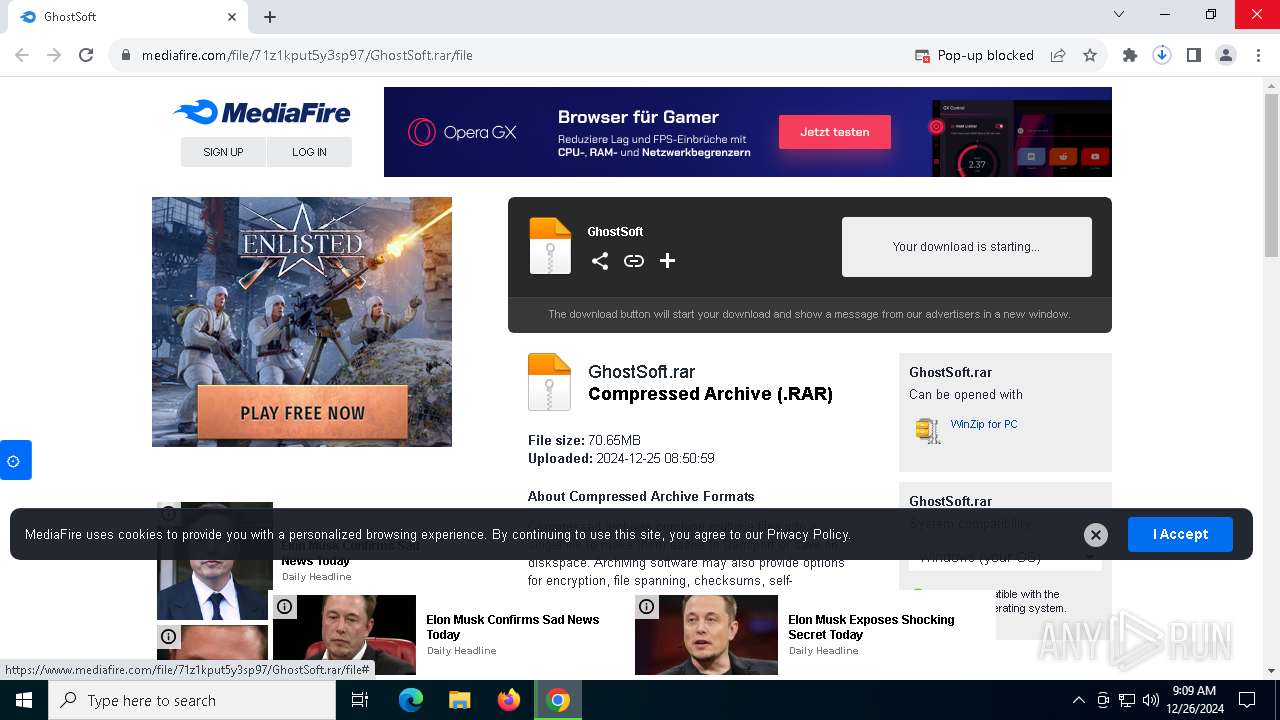This screenshot has width=1280, height=720.
Task: Copy link to GhostSoft file
Action: tap(634, 261)
